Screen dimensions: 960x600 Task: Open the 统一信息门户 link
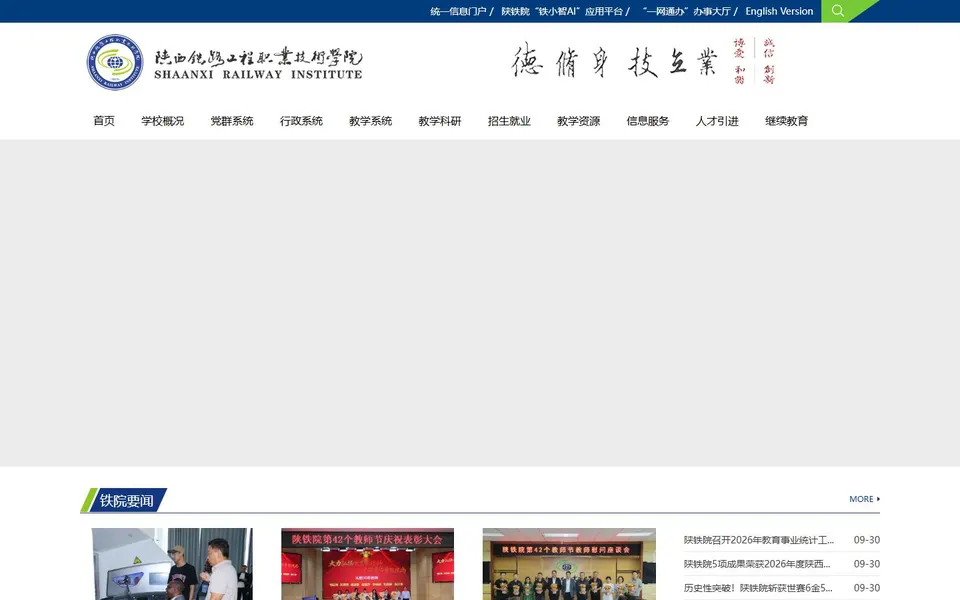click(x=458, y=11)
